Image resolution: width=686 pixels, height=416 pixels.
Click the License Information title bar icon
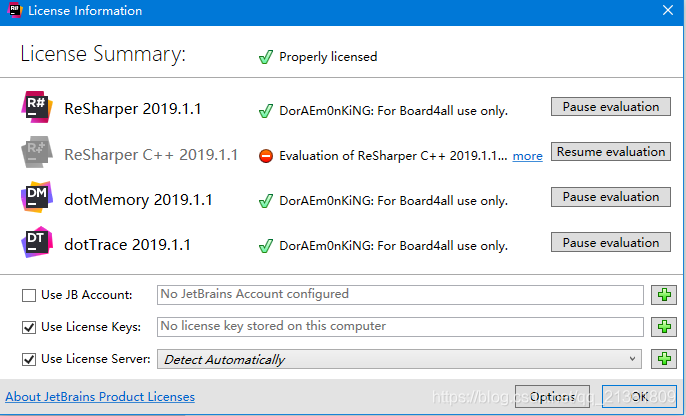[x=15, y=10]
